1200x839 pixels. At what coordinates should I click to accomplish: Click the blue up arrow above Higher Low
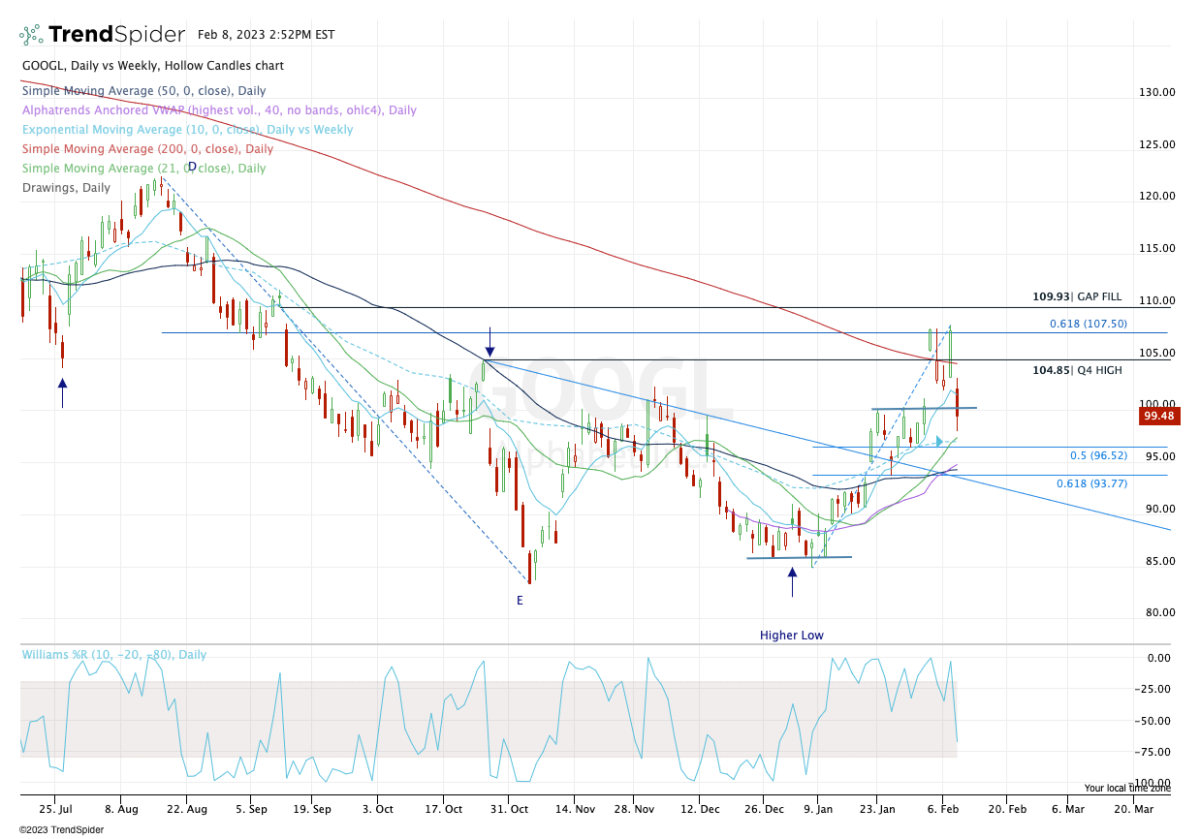click(x=792, y=582)
